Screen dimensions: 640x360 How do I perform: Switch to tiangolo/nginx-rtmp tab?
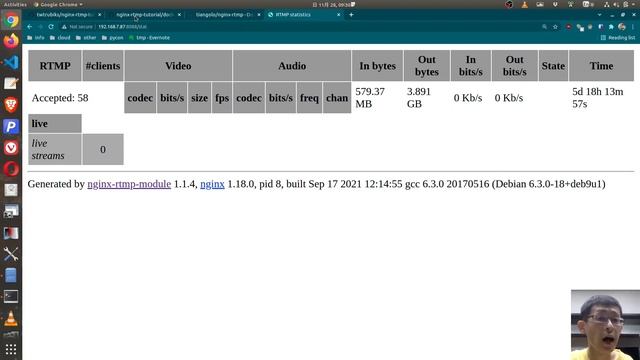point(224,14)
